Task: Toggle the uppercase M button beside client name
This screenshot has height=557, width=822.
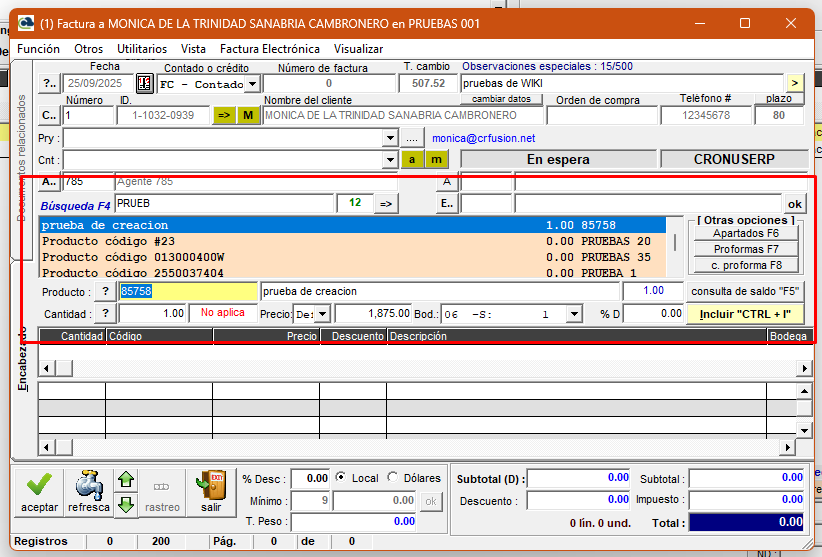Action: pyautogui.click(x=248, y=115)
